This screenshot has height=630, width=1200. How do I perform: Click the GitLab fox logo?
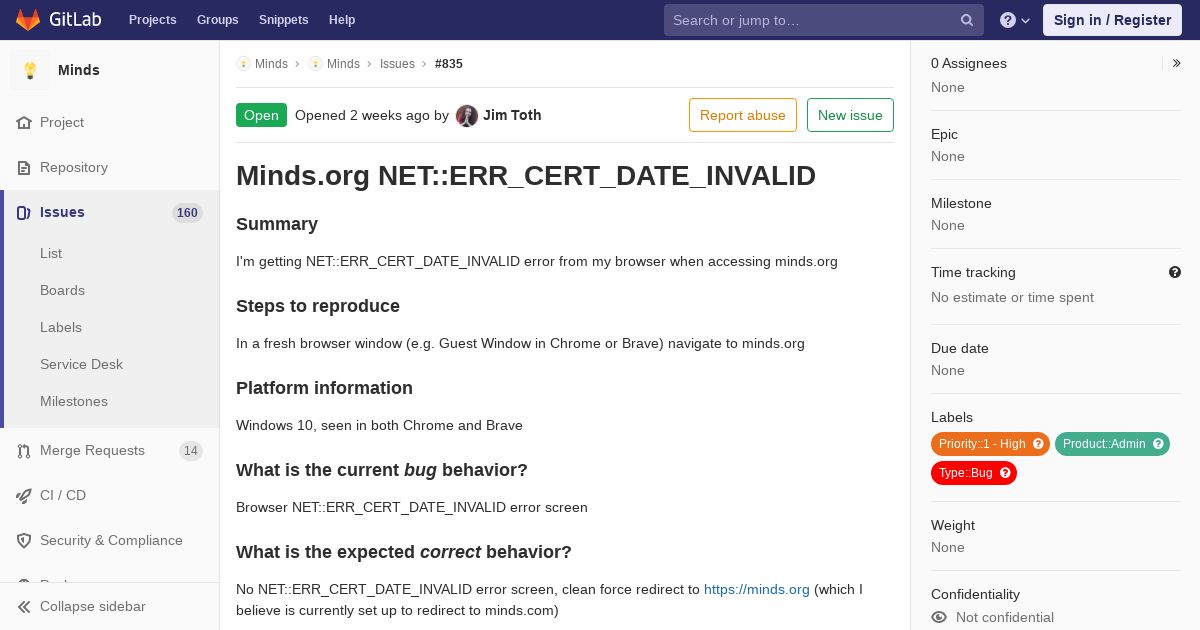(28, 20)
